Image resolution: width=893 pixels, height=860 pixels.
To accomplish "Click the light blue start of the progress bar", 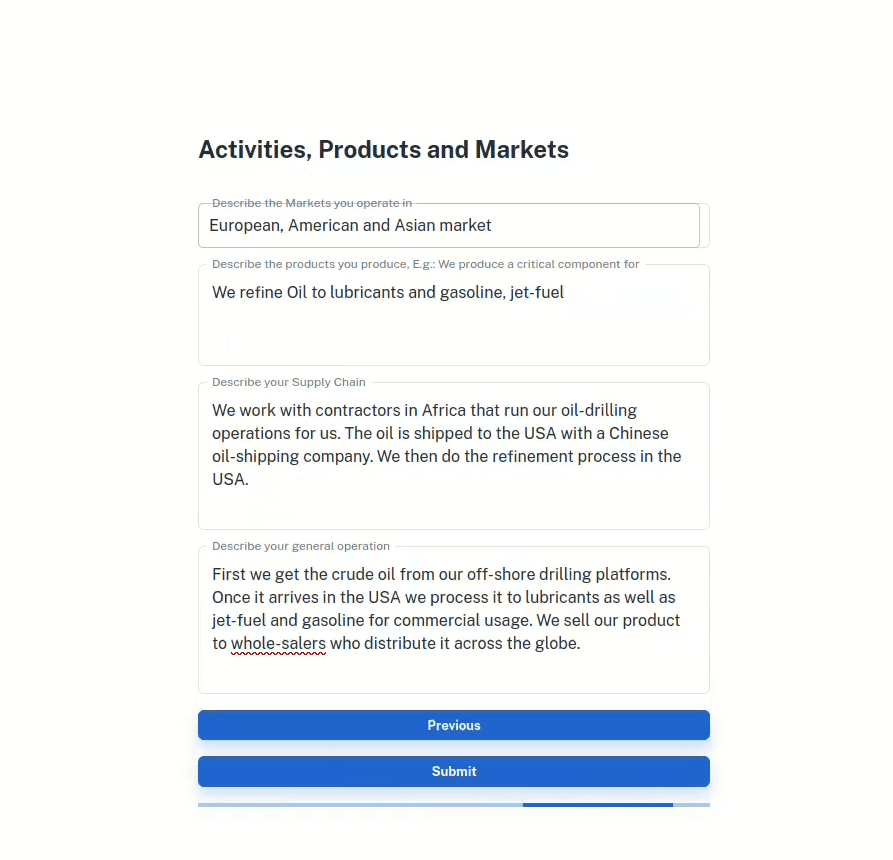I will point(360,805).
